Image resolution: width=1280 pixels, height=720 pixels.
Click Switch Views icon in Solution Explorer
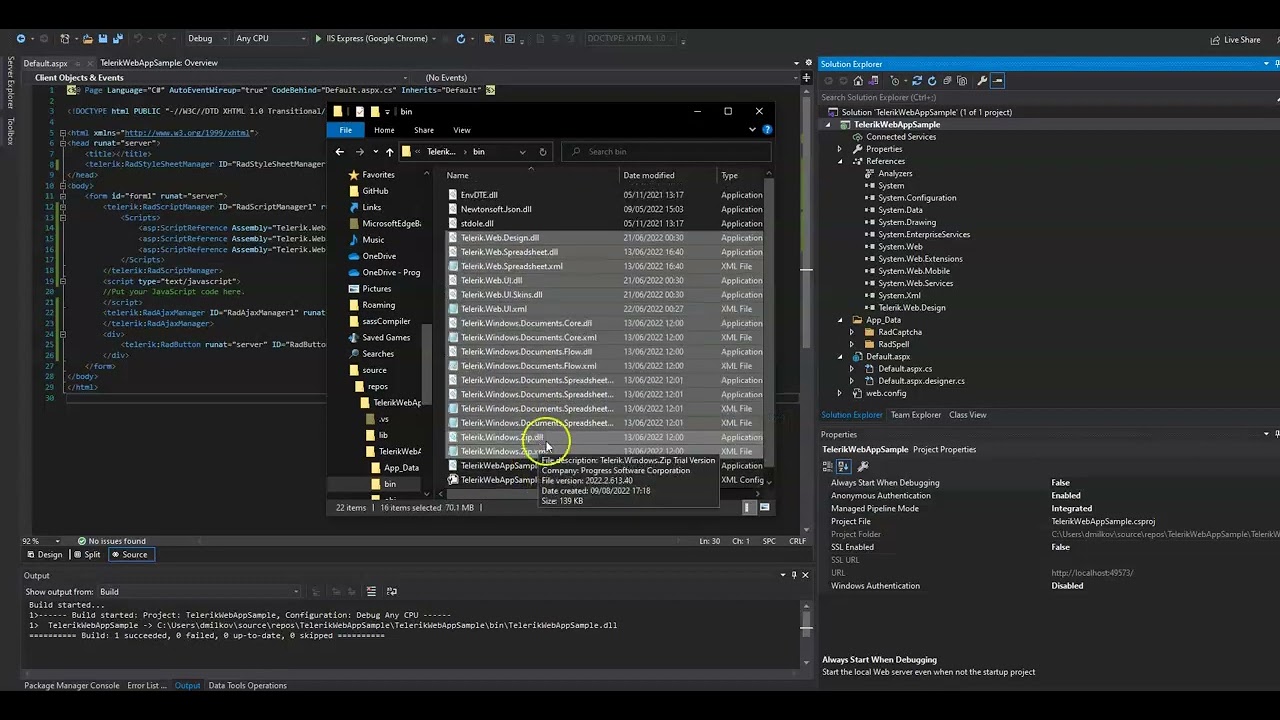tap(874, 81)
